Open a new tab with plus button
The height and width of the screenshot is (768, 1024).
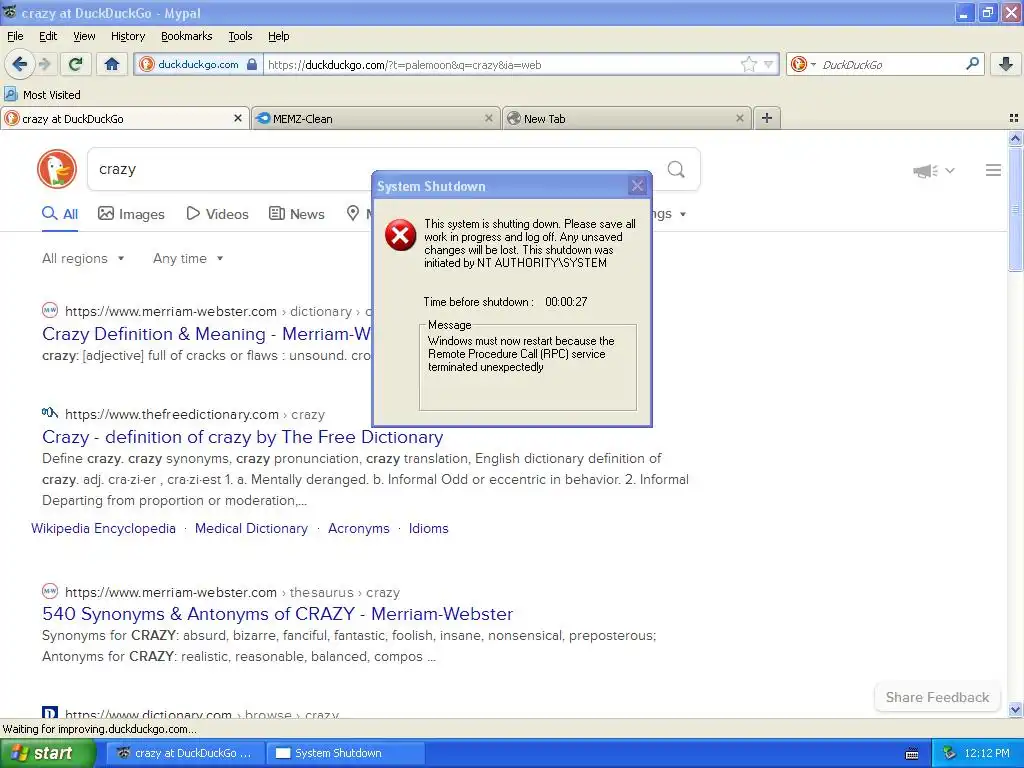[767, 118]
